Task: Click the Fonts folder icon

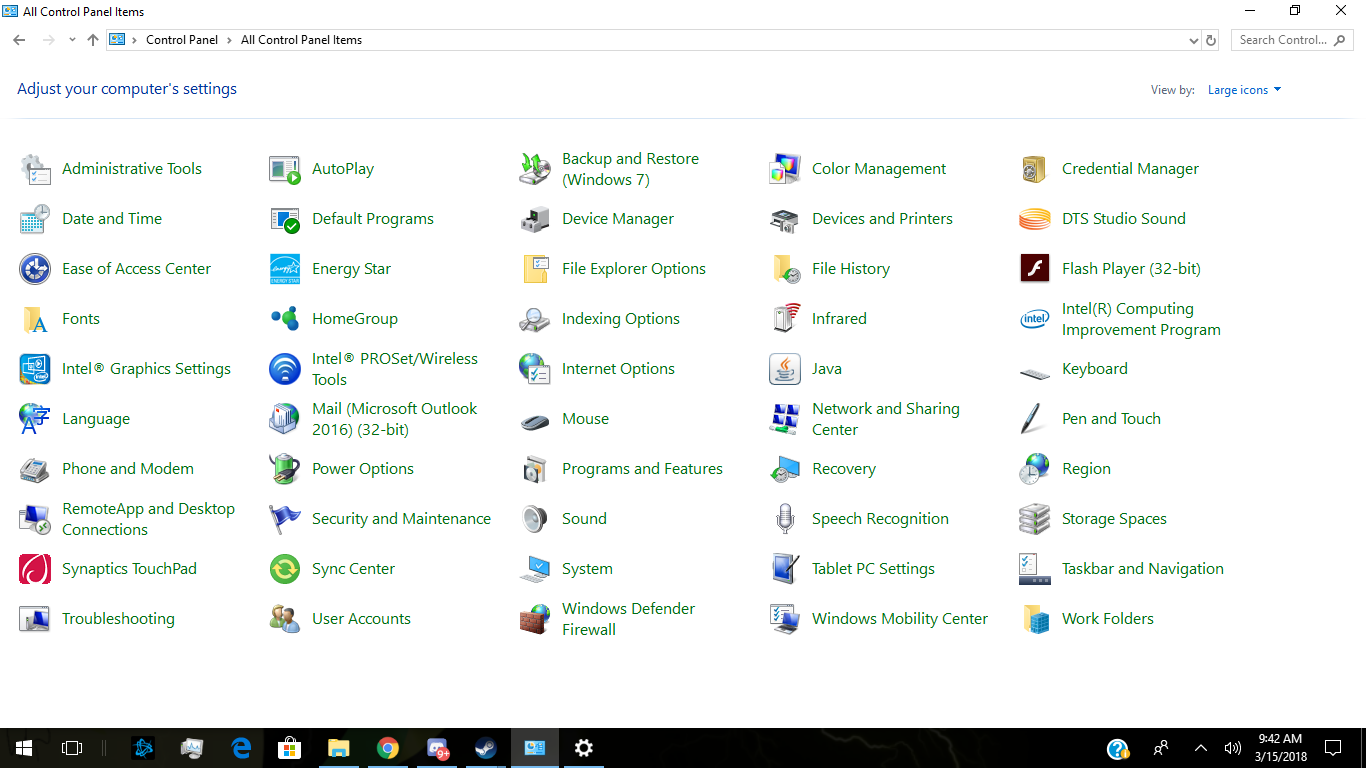Action: [35, 319]
